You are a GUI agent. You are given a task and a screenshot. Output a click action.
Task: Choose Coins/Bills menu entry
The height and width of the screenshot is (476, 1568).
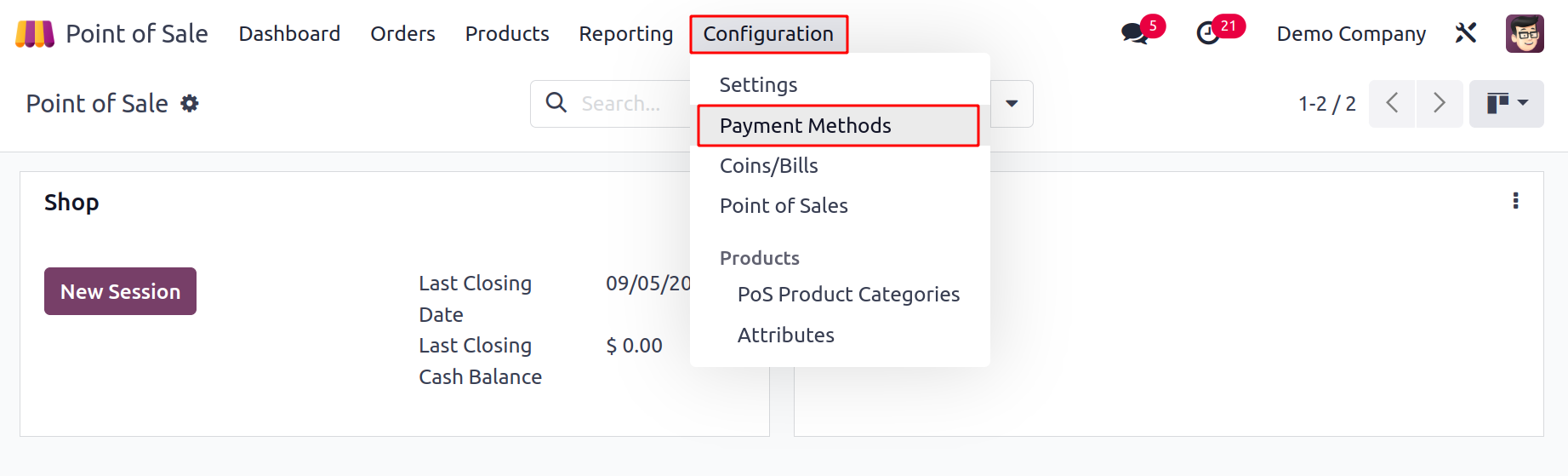[x=768, y=166]
